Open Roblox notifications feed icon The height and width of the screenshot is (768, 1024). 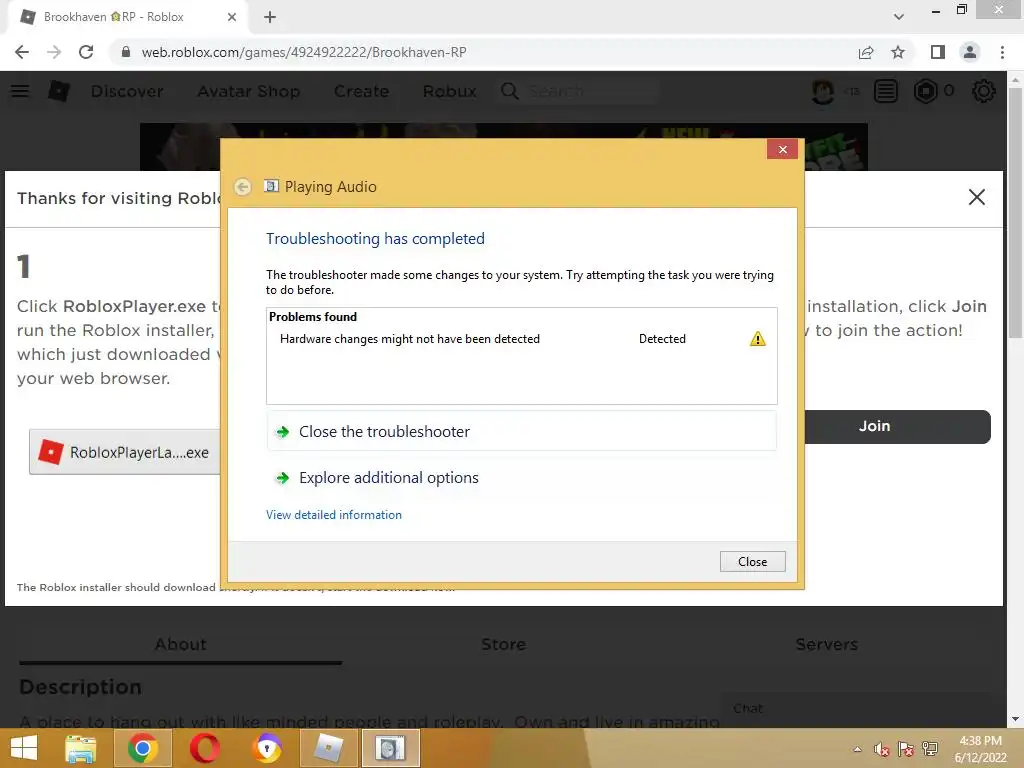pos(886,91)
